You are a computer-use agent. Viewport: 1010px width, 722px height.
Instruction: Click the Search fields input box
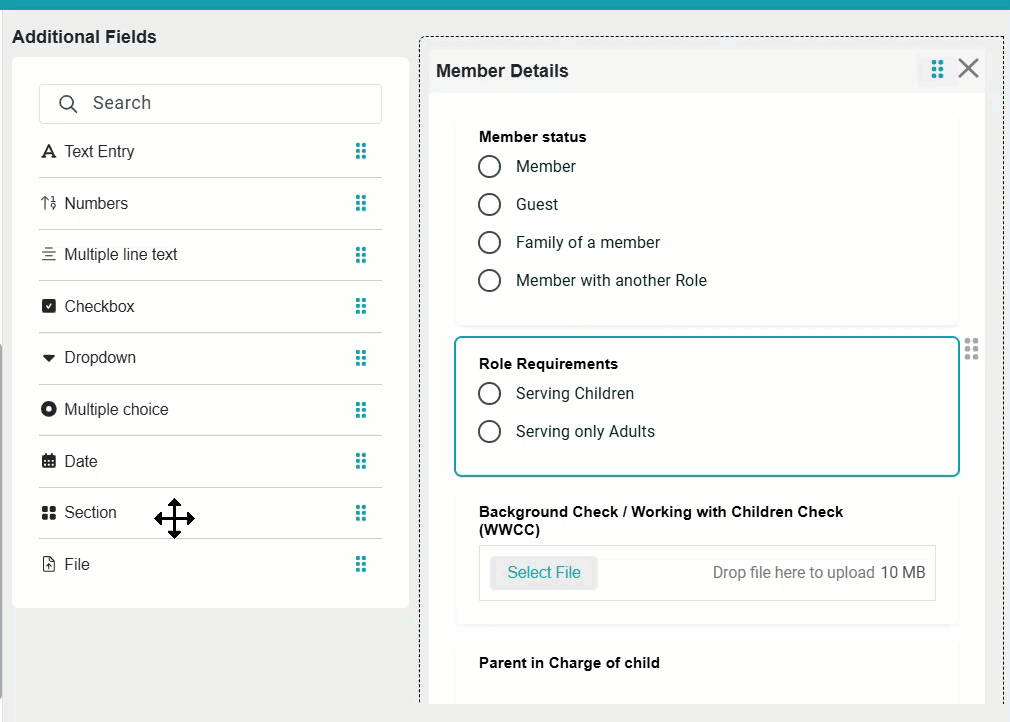tap(210, 104)
